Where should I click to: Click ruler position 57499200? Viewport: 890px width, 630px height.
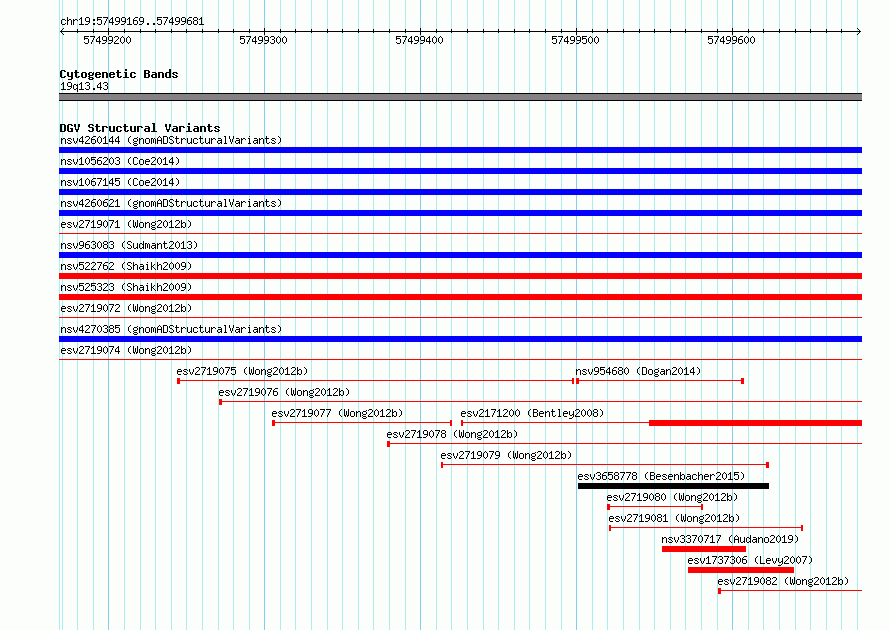tap(107, 40)
